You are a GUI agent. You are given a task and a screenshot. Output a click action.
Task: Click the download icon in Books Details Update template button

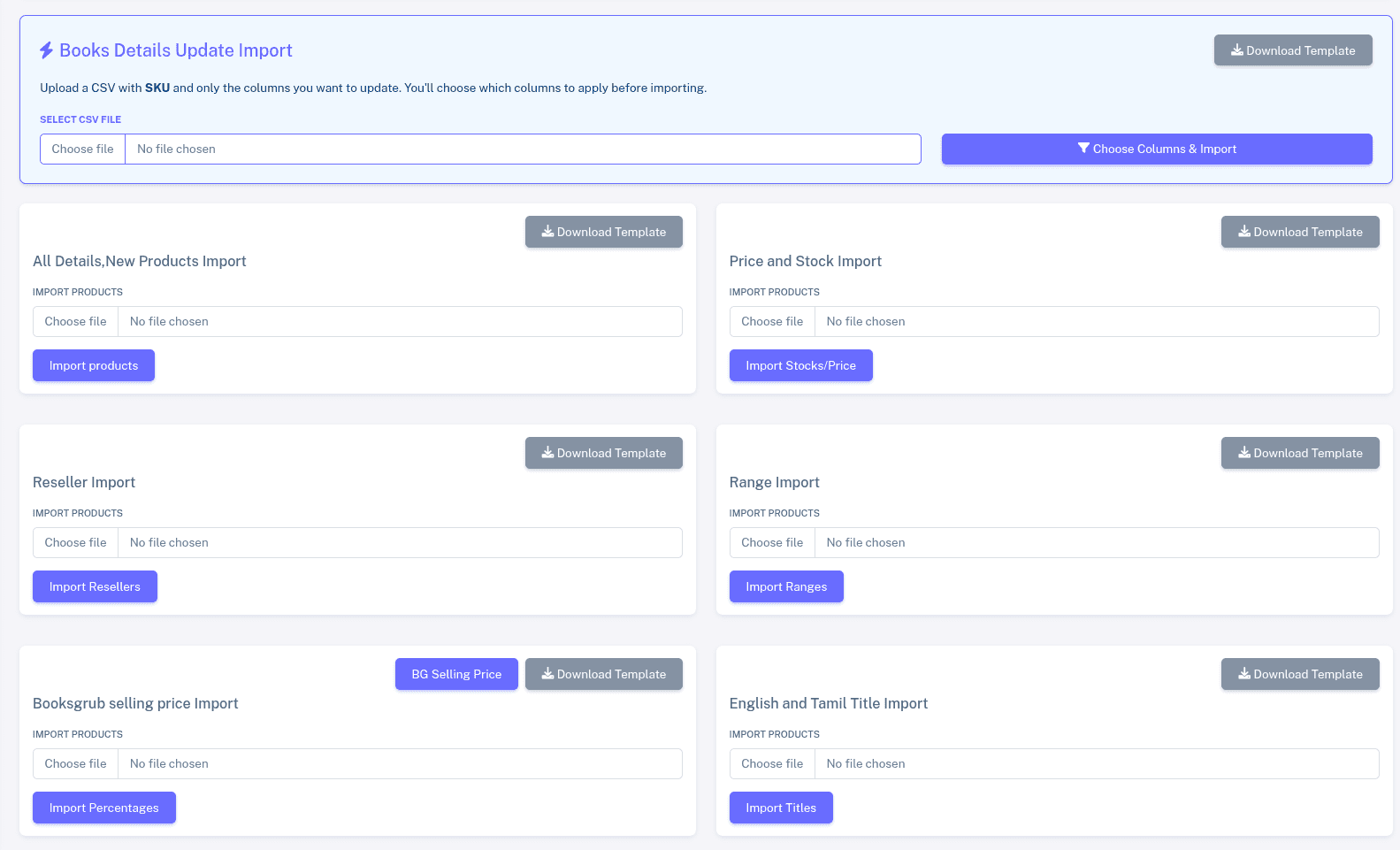point(1237,50)
